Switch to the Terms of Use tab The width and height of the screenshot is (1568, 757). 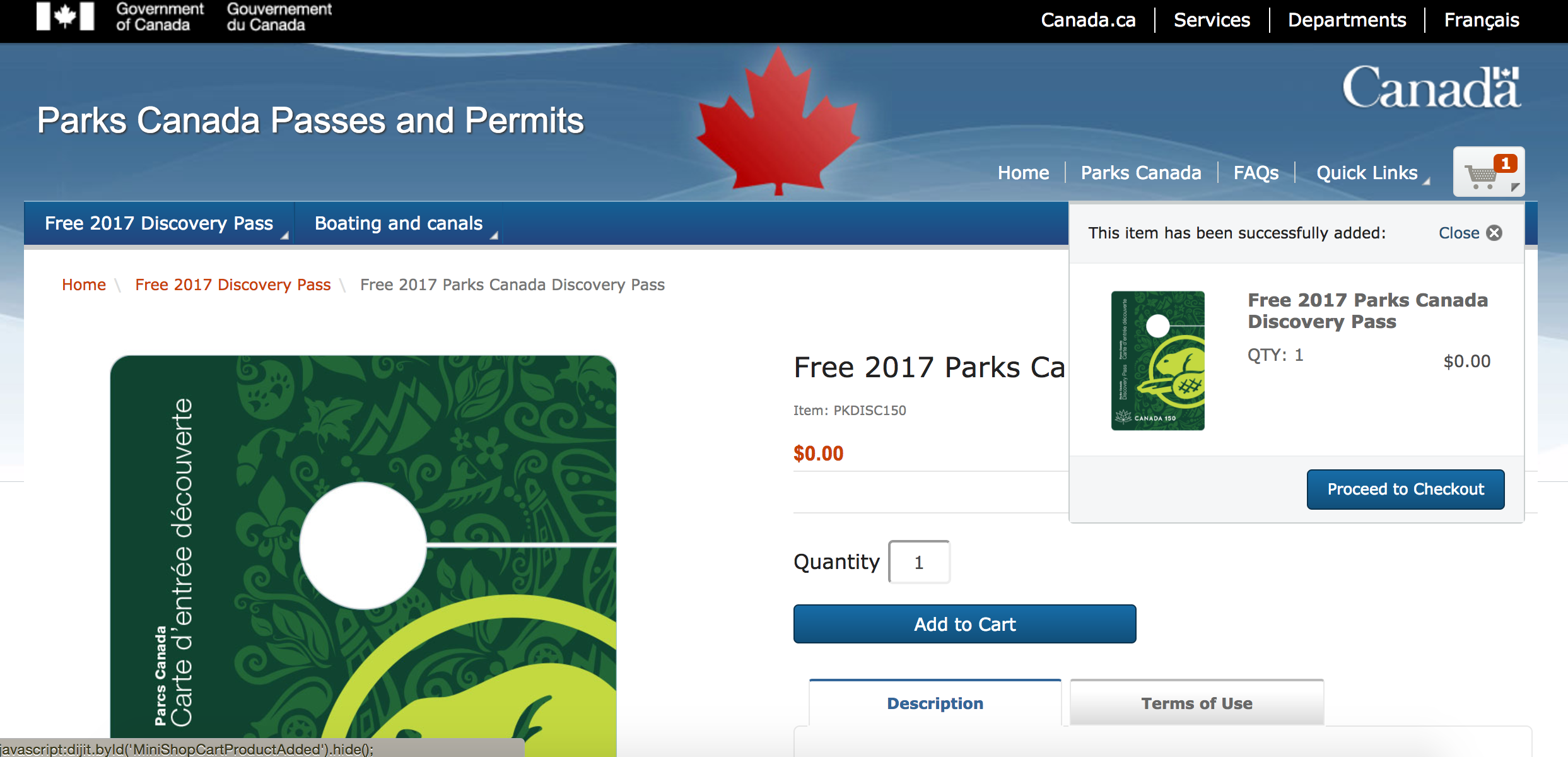[x=1196, y=703]
